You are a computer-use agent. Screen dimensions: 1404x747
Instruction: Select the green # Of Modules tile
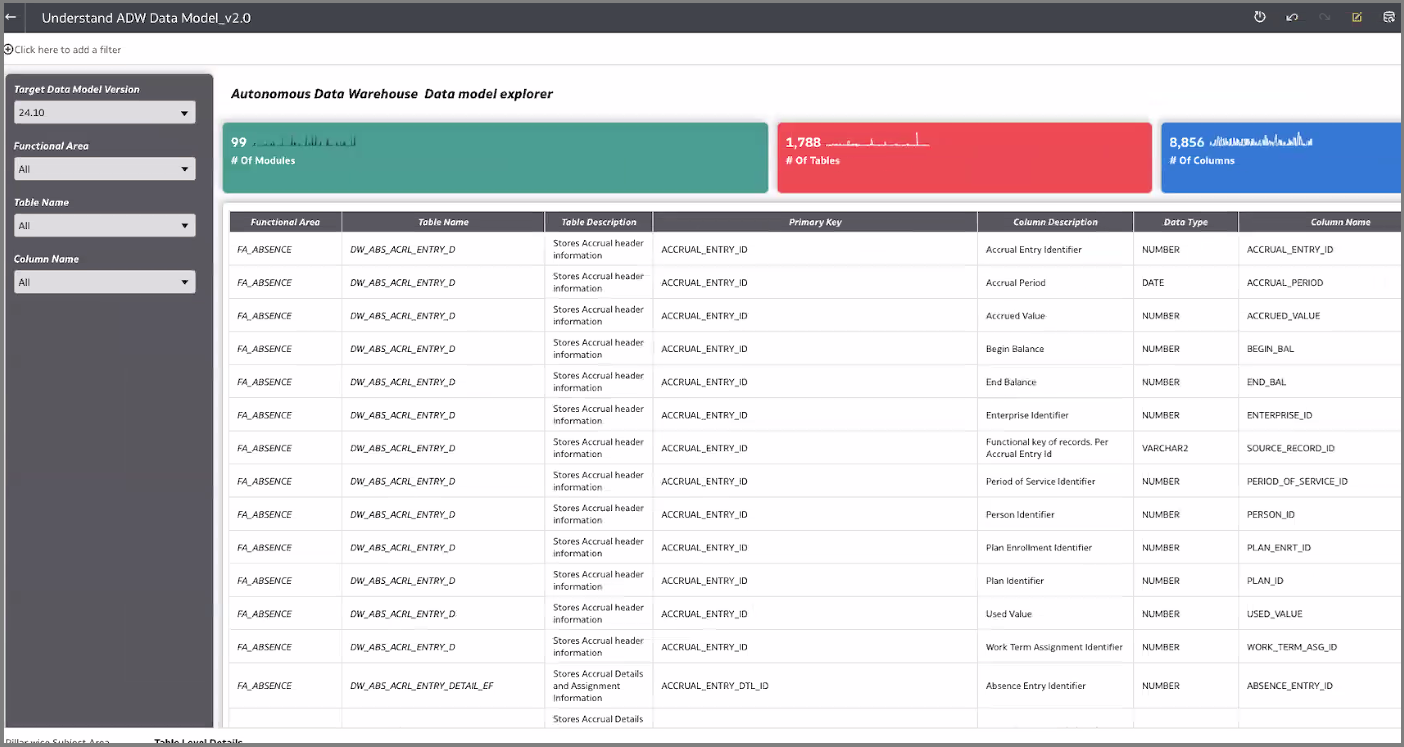495,157
